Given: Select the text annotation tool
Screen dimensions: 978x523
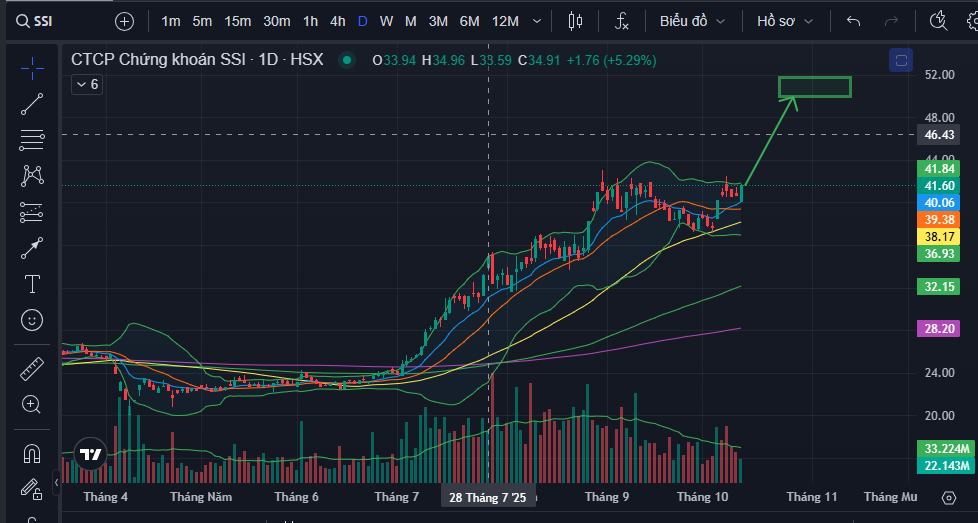Looking at the screenshot, I should point(32,284).
